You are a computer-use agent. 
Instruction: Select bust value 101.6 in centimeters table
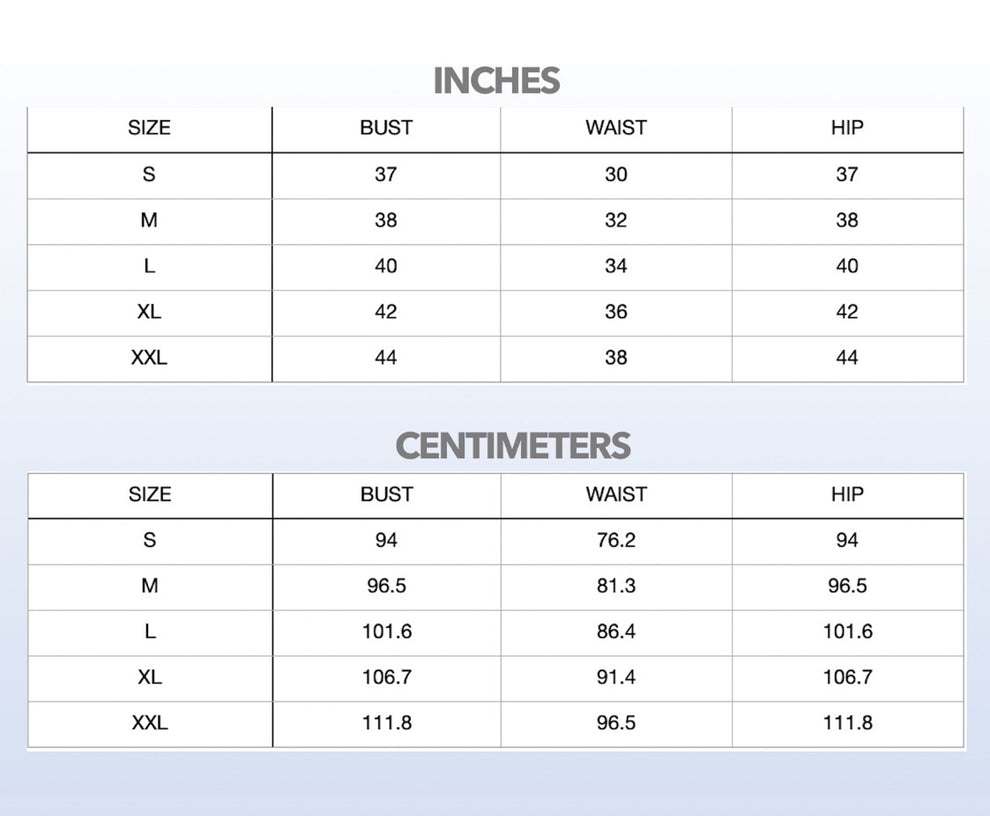[386, 632]
